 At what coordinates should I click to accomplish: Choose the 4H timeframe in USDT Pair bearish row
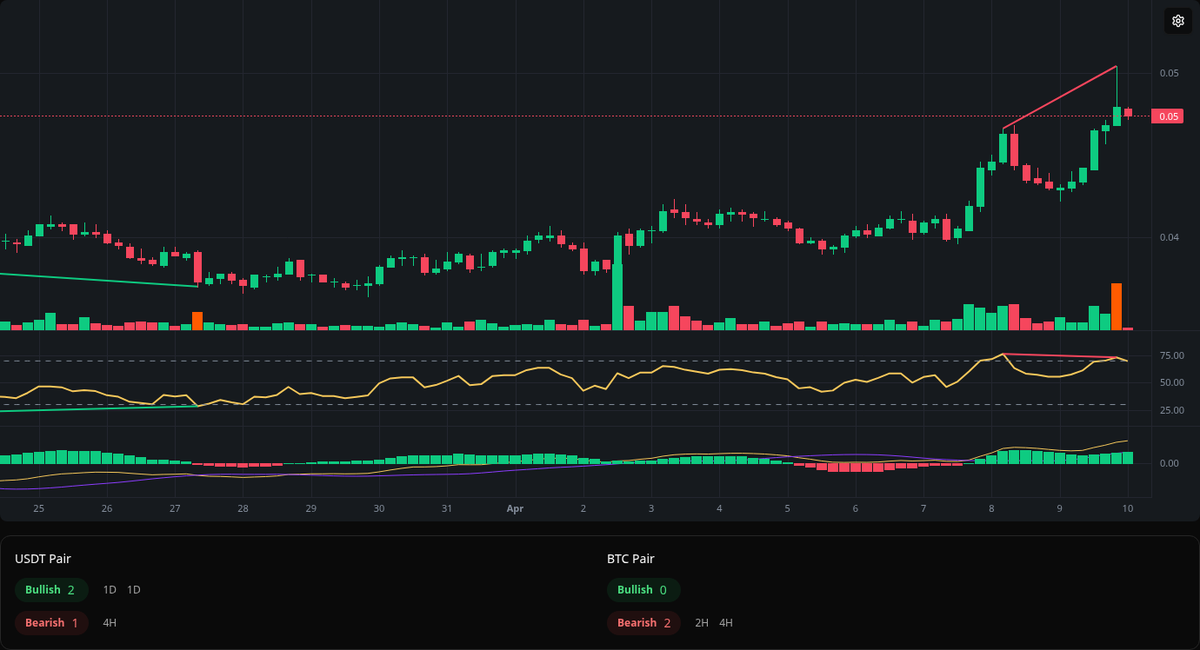point(110,623)
